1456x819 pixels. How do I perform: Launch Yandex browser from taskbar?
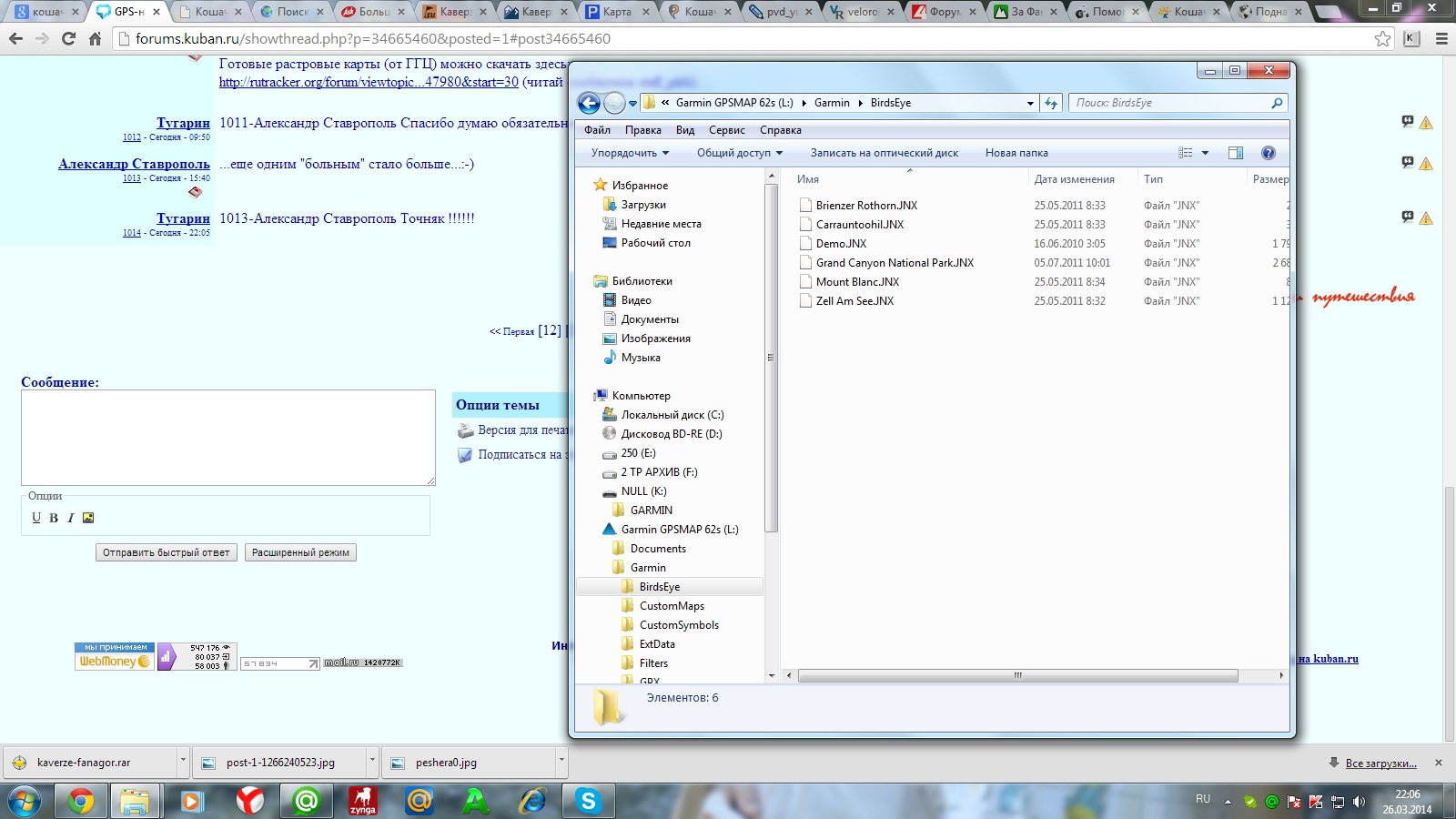coord(249,801)
